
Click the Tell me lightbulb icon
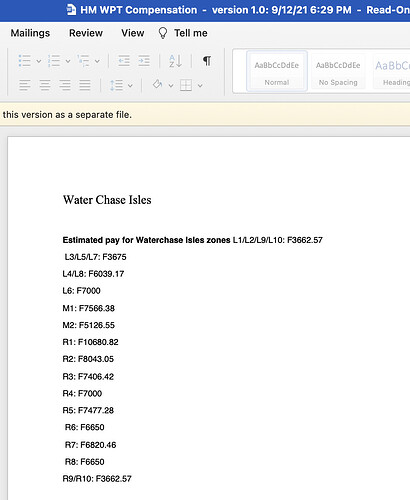pos(163,33)
